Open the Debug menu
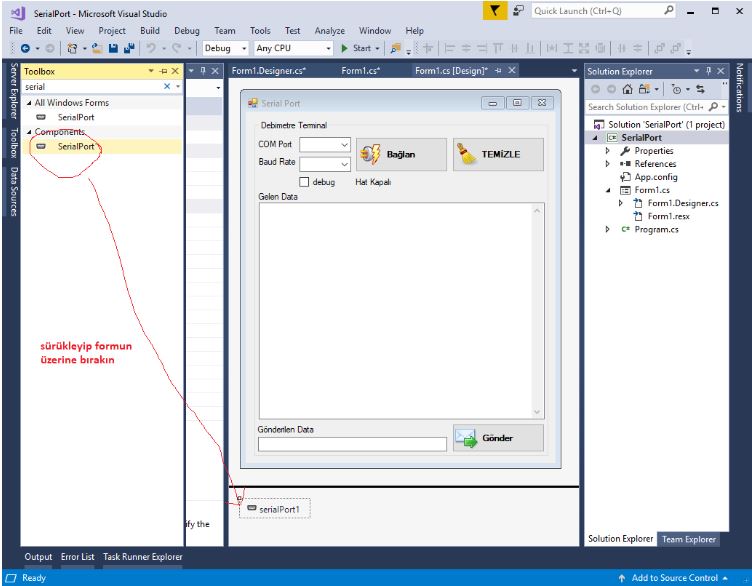This screenshot has width=752, height=586. (x=187, y=31)
